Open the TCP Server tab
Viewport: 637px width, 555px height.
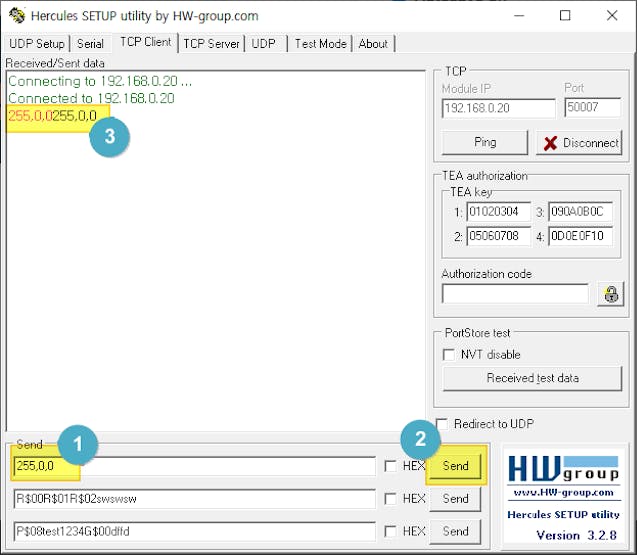click(211, 43)
